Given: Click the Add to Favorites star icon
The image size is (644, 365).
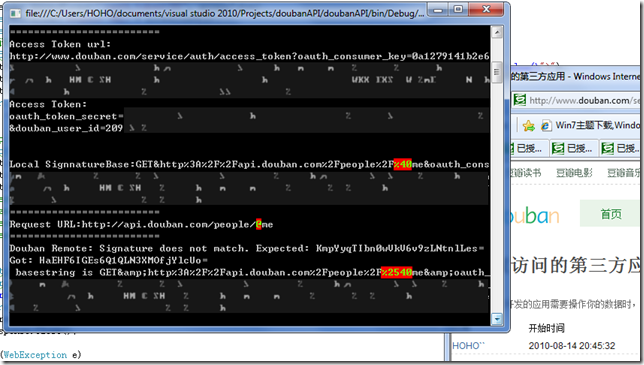Looking at the screenshot, I should pyautogui.click(x=529, y=126).
